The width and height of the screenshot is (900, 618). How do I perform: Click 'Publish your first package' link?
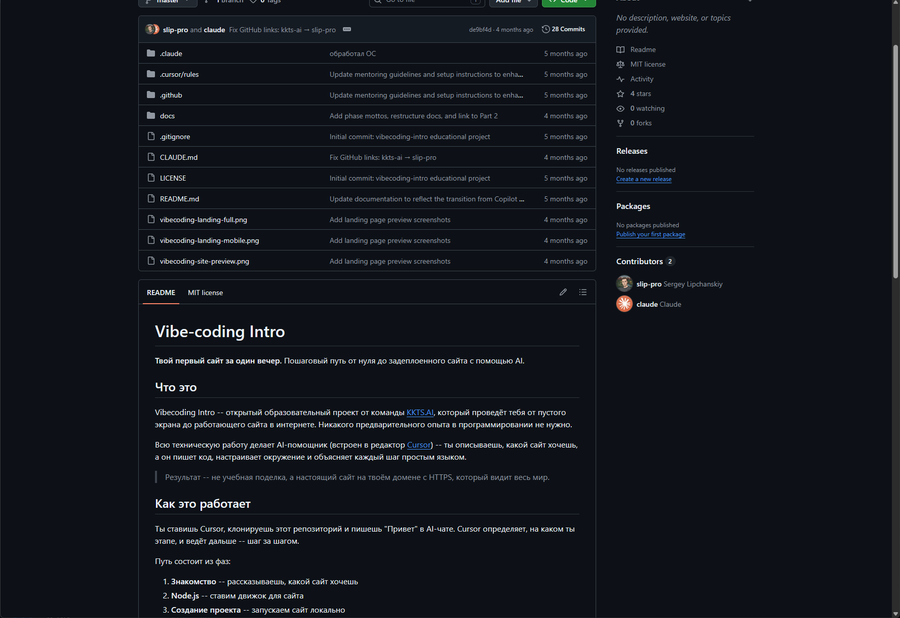[x=650, y=234]
